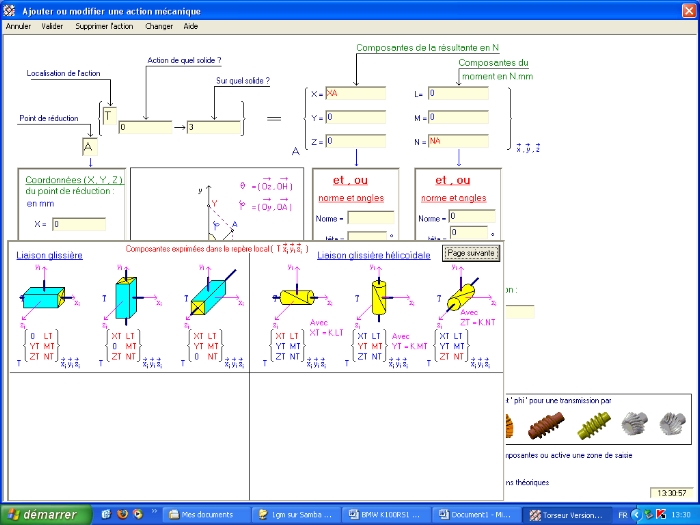
Task: Click the X= resultant field with XA
Action: tap(355, 93)
